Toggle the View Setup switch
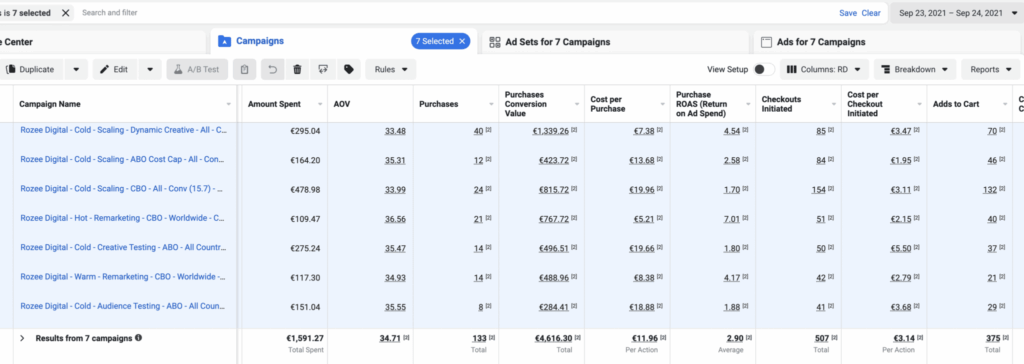 click(x=763, y=69)
